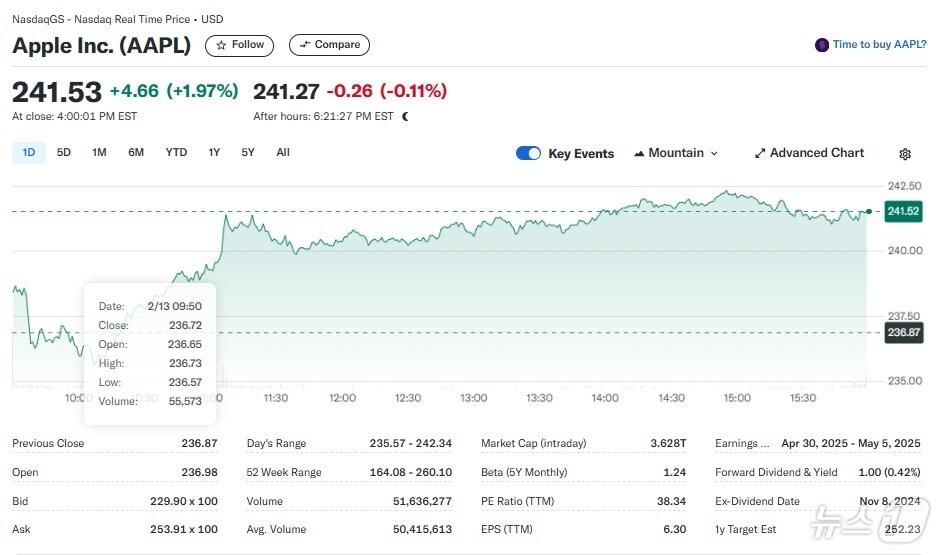Click the Mountain chart type icon
Viewport: 940px width, 555px height.
(x=638, y=154)
